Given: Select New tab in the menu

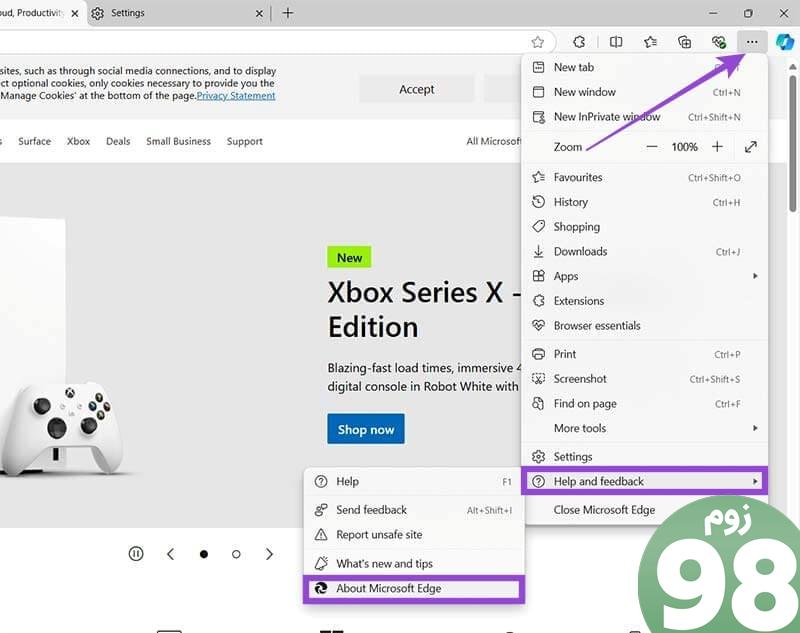Looking at the screenshot, I should 645,67.
